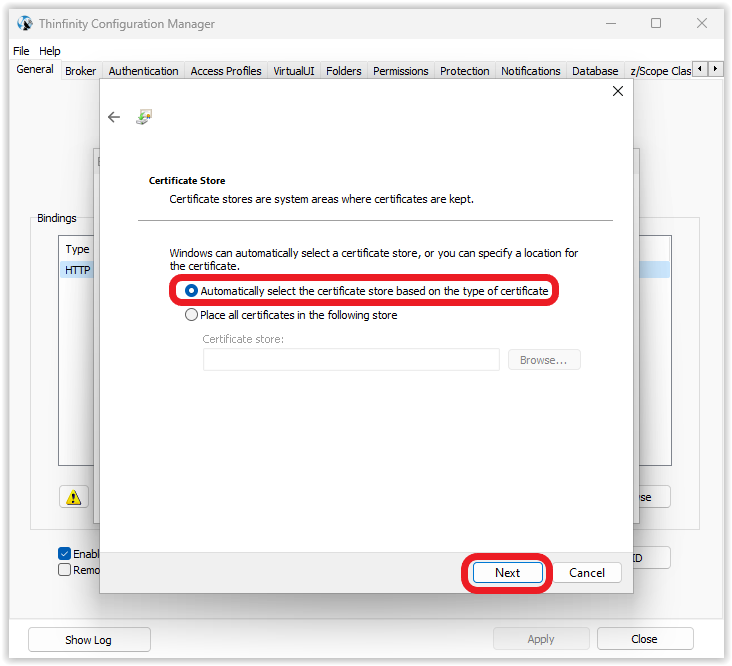732x666 pixels.
Task: Open the z/Scope Clas tab
Action: pyautogui.click(x=660, y=71)
